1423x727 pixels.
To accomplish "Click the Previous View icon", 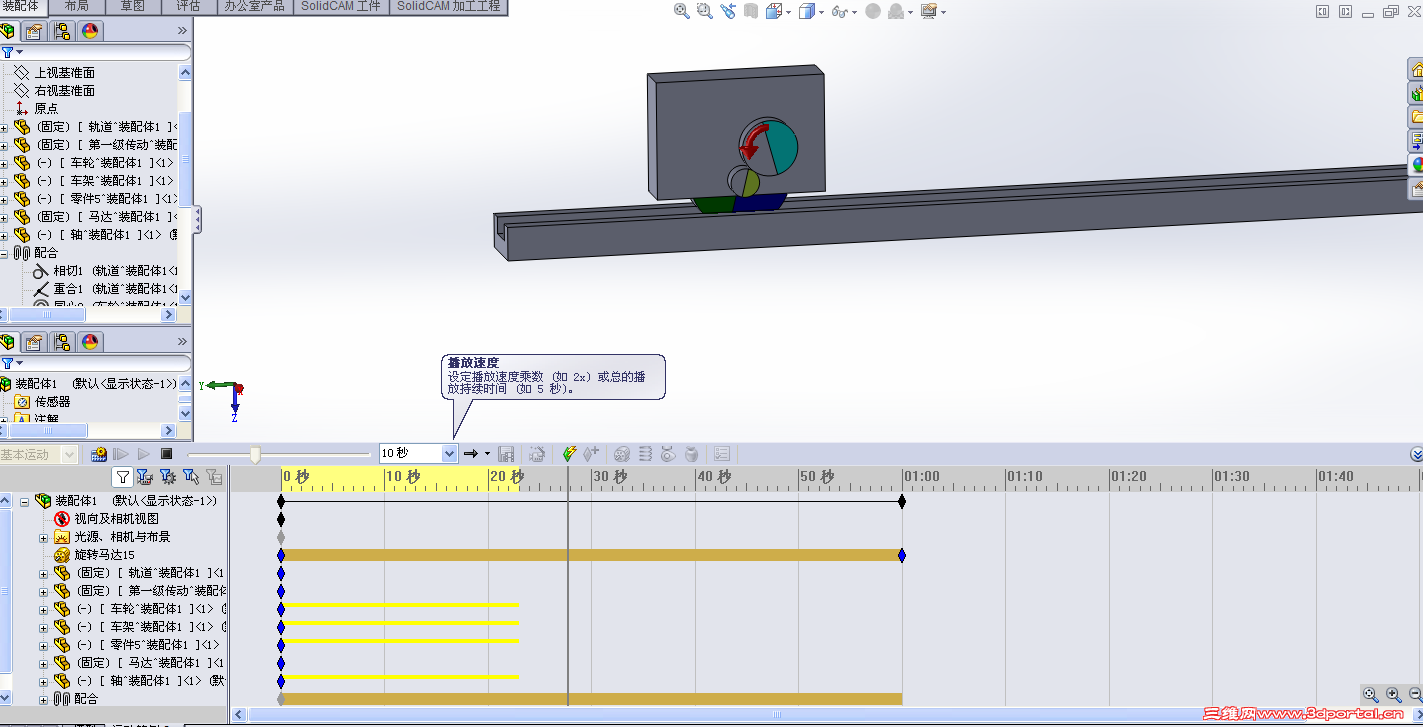I will coord(728,11).
